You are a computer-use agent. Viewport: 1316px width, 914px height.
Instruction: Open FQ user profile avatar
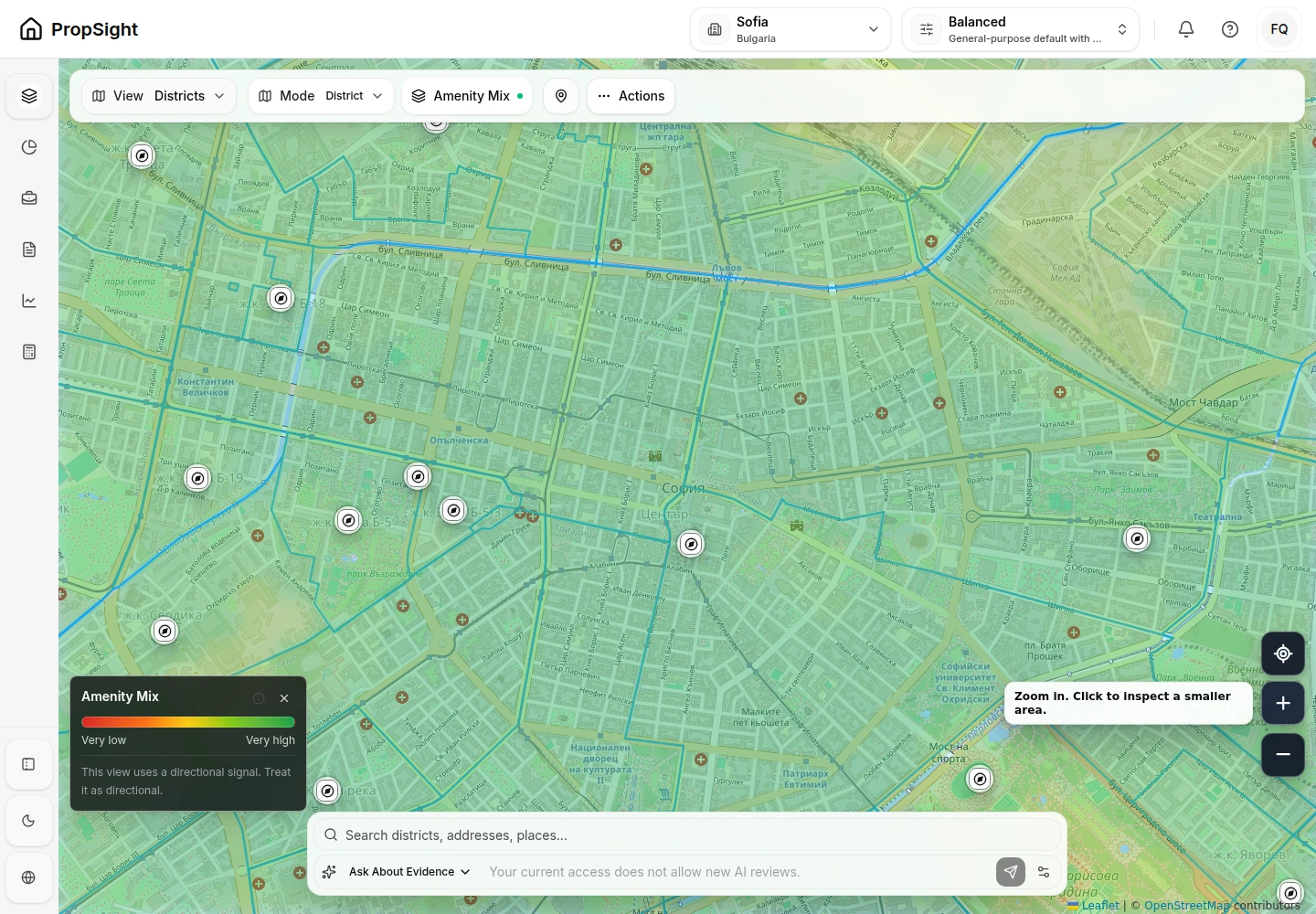[1279, 29]
